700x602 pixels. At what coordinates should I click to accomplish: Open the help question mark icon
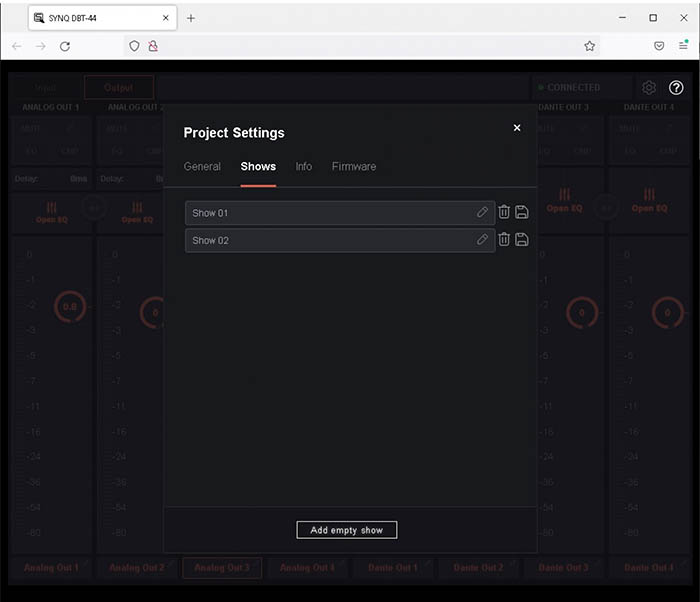click(x=676, y=88)
